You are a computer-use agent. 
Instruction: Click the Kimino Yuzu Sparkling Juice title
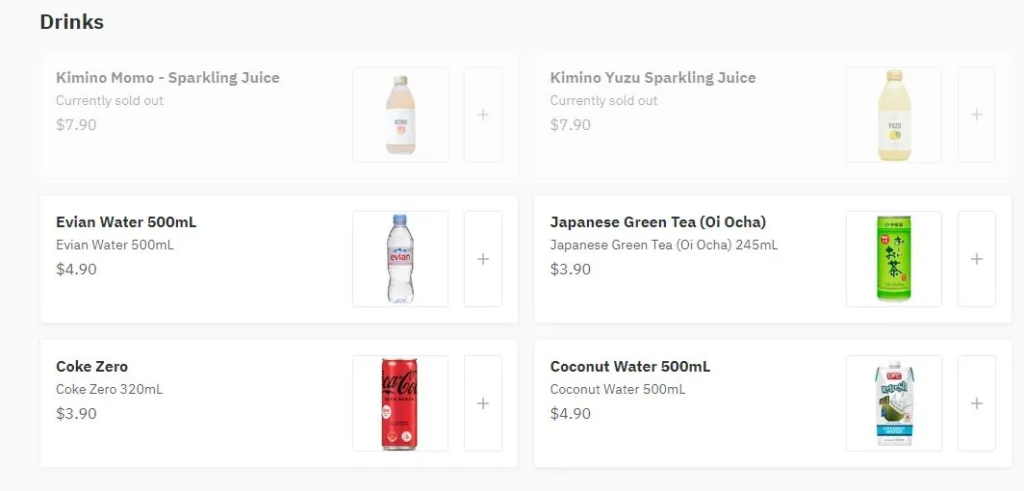(x=653, y=78)
